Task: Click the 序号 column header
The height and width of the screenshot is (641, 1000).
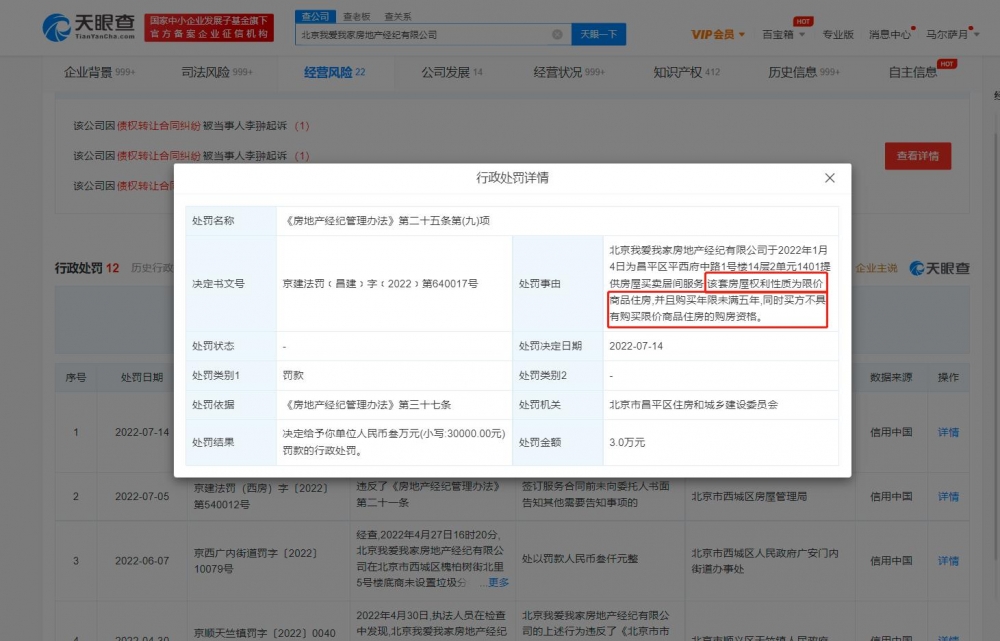Action: point(76,378)
